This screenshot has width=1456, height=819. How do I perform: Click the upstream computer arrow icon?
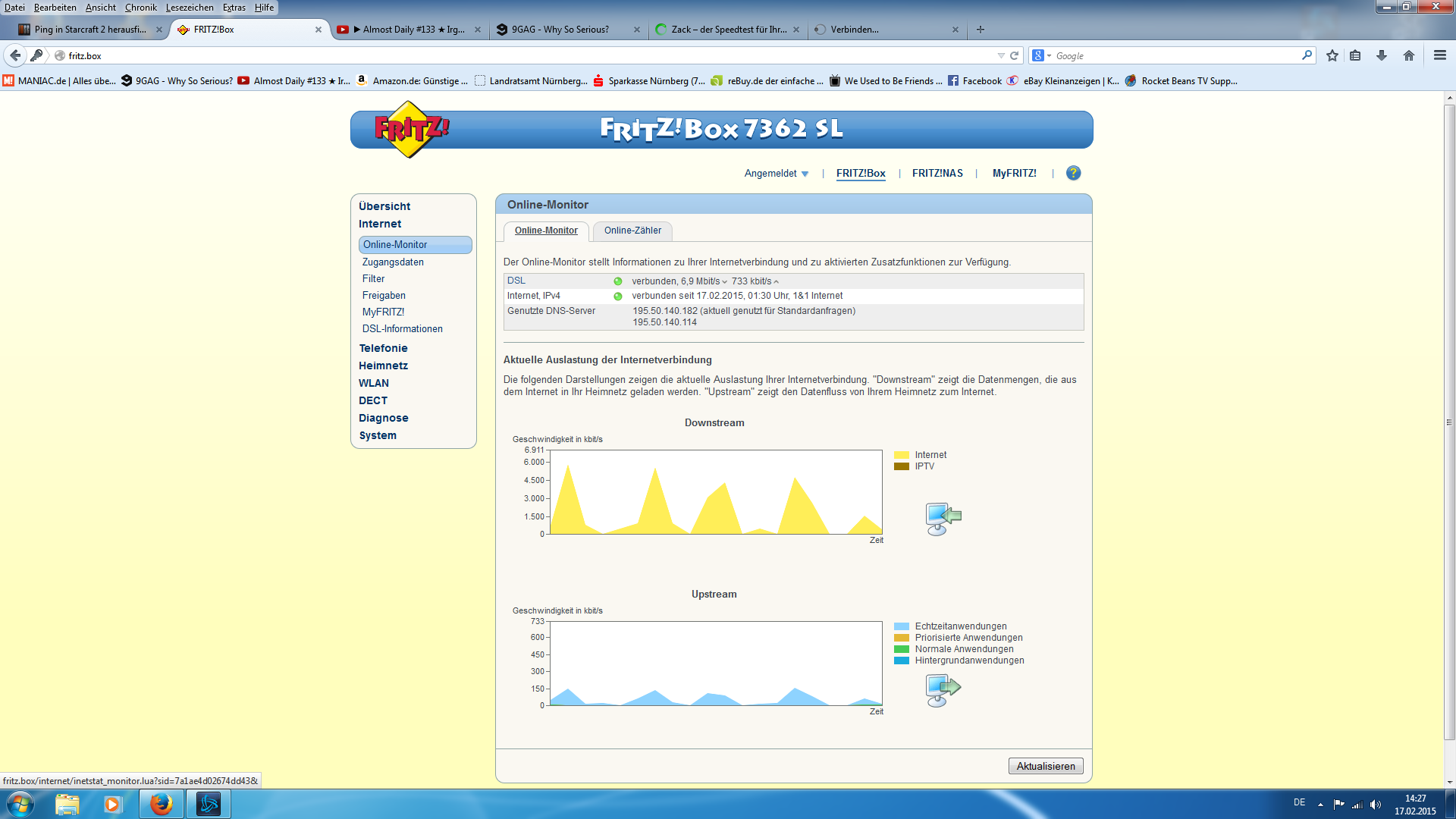[943, 689]
